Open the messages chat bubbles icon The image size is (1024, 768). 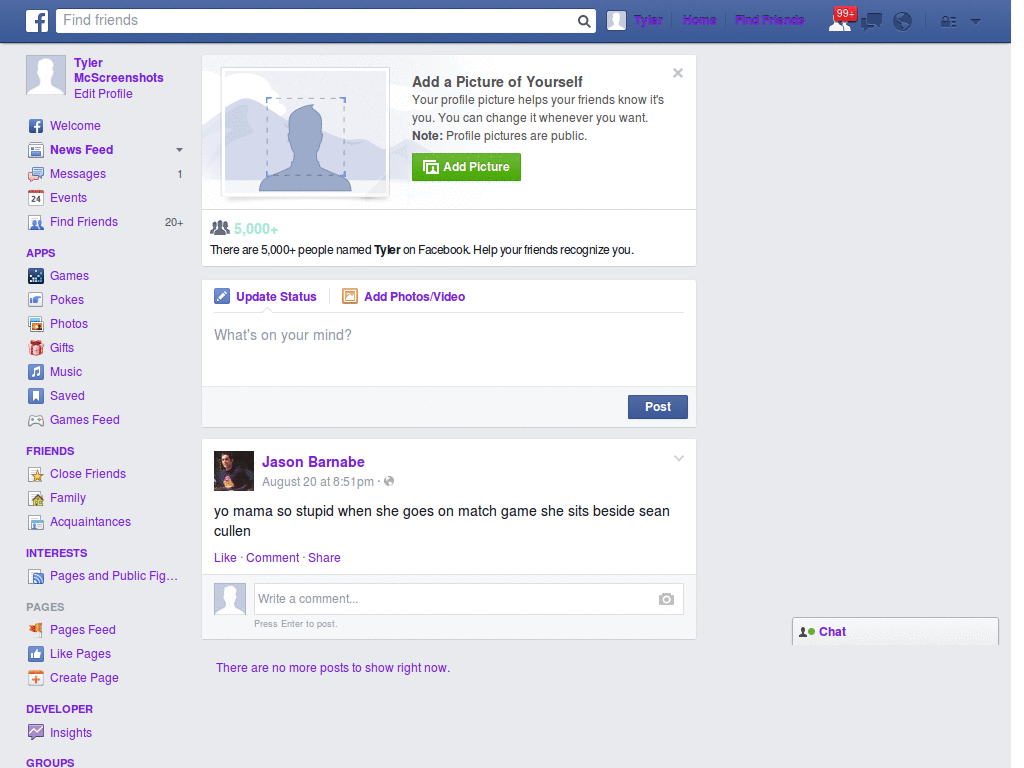click(x=872, y=22)
